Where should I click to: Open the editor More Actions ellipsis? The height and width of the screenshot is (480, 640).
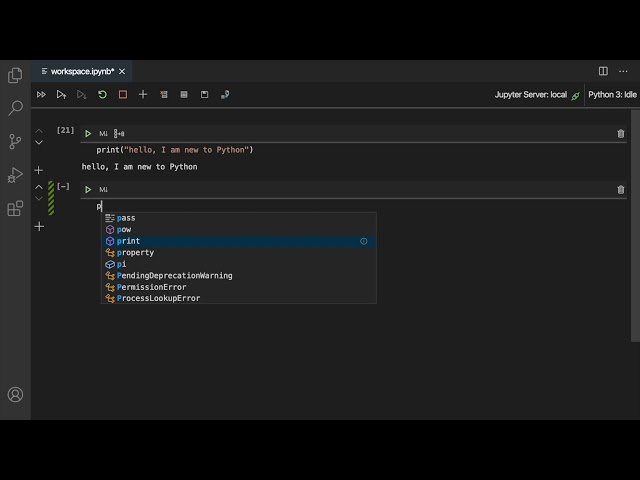click(623, 71)
